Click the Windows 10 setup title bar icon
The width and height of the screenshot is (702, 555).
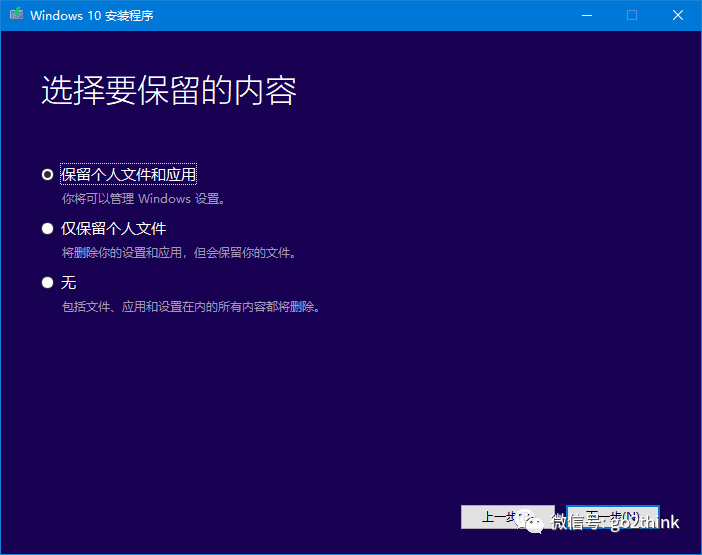pyautogui.click(x=17, y=14)
